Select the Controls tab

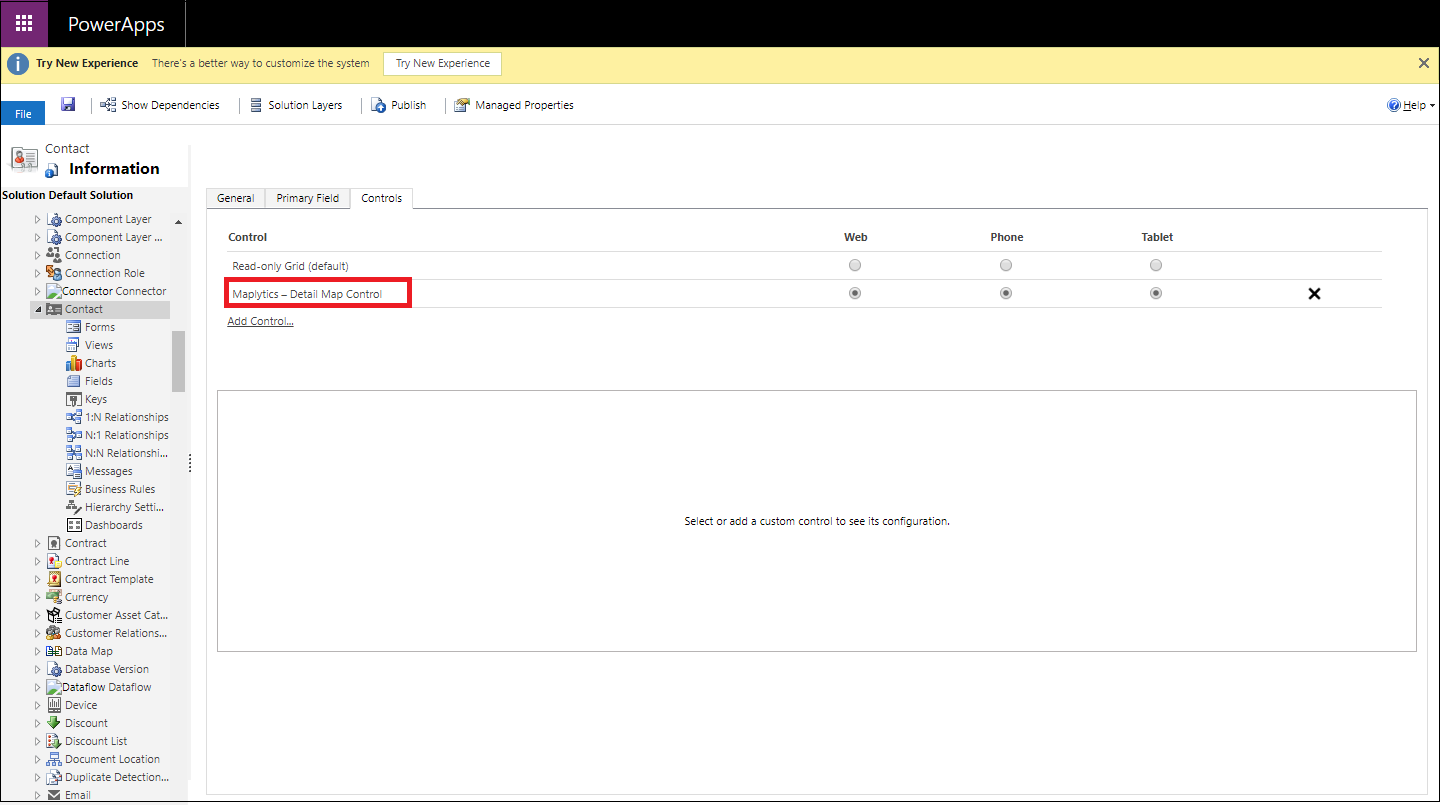click(382, 198)
